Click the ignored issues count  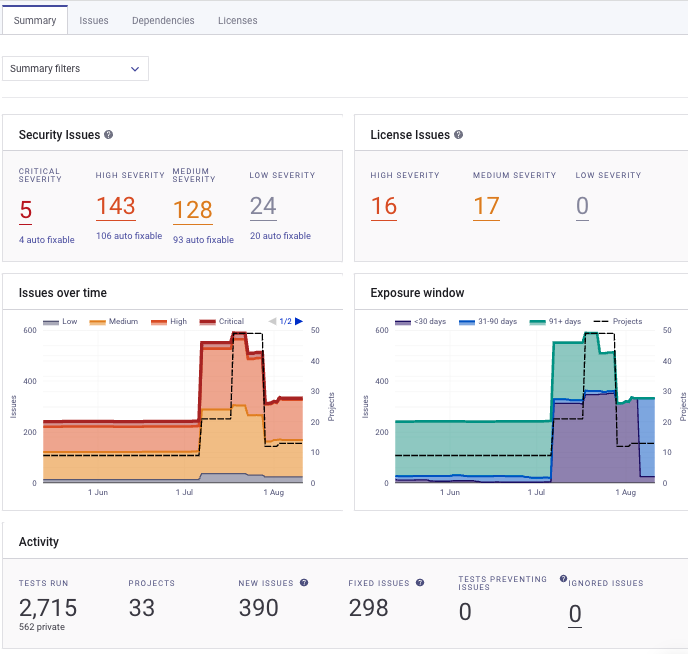[x=575, y=614]
